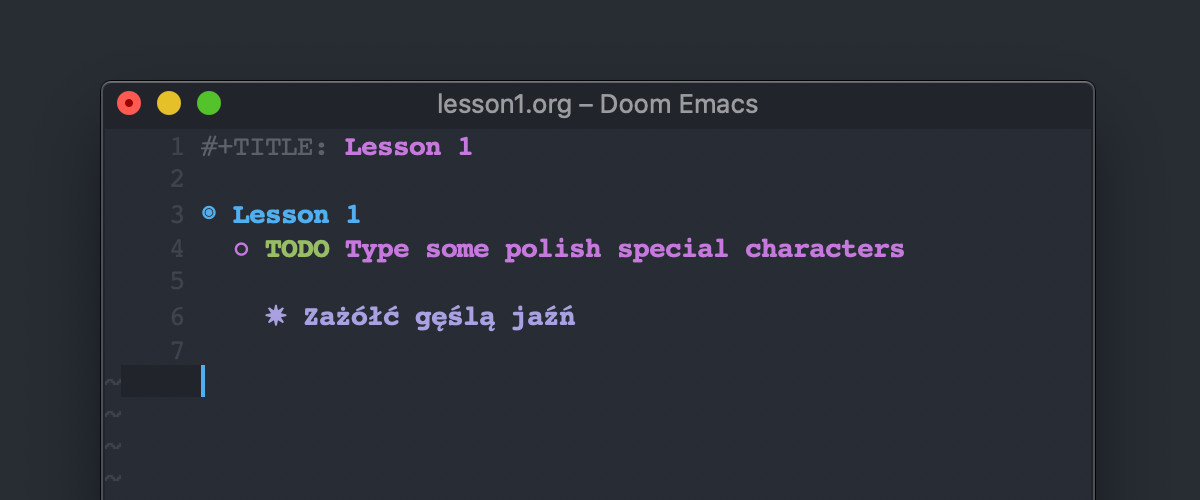This screenshot has width=1200, height=500.
Task: Toggle the TODO keyword state
Action: tap(297, 248)
